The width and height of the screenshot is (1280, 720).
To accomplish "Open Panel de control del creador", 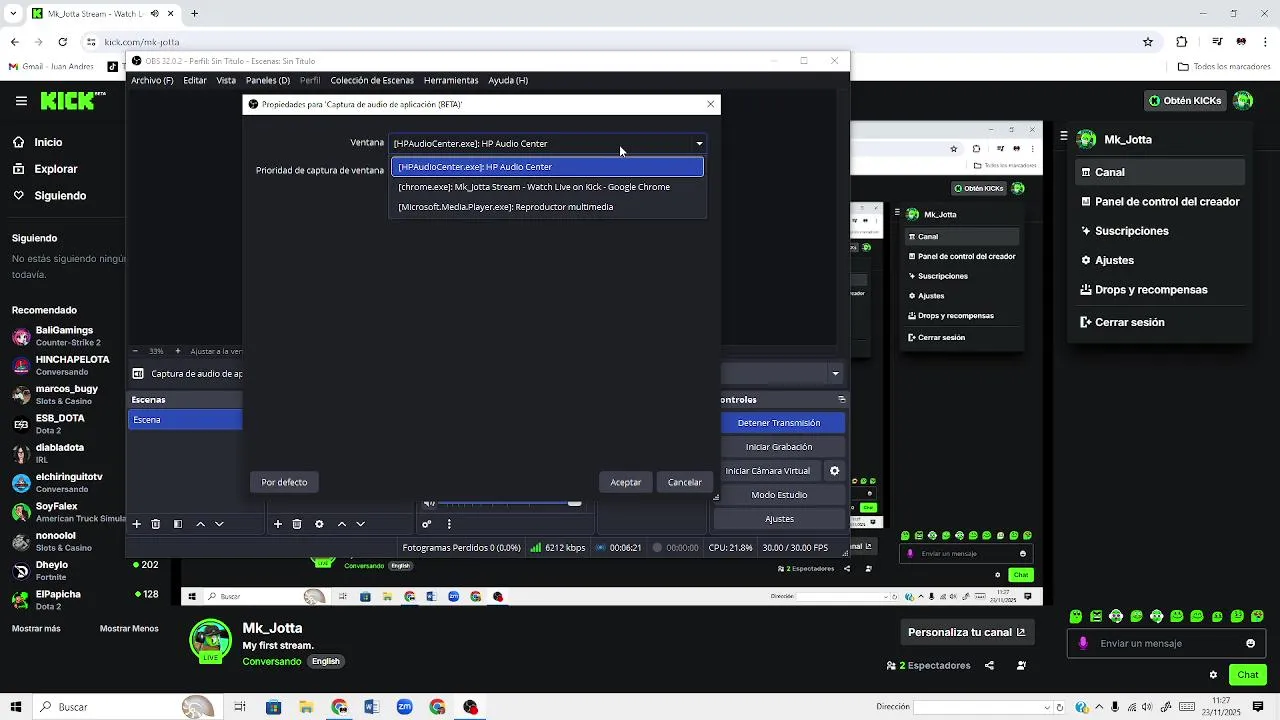I will (1160, 202).
